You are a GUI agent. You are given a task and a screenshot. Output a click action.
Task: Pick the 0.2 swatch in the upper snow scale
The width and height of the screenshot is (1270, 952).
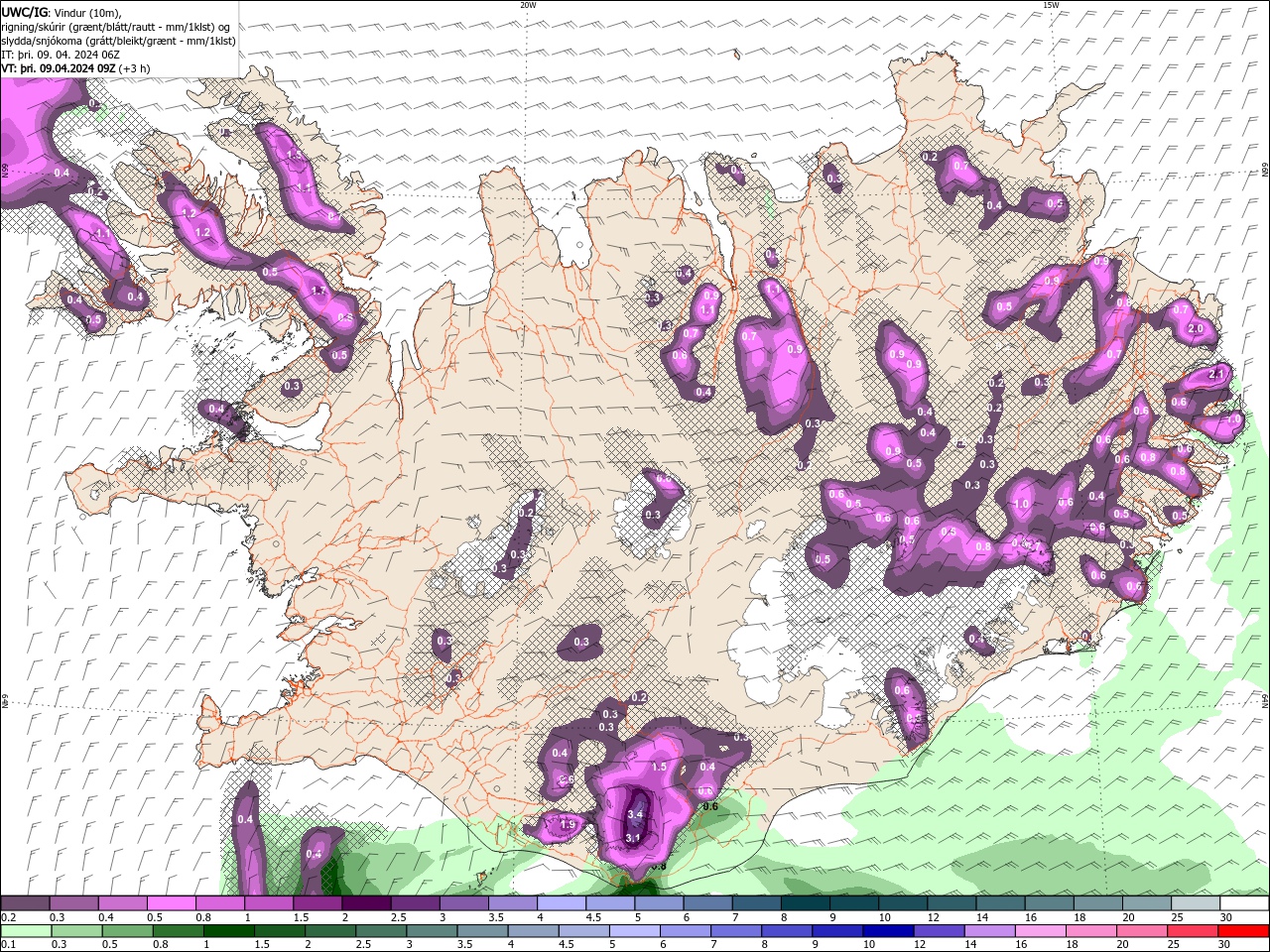tap(25, 902)
